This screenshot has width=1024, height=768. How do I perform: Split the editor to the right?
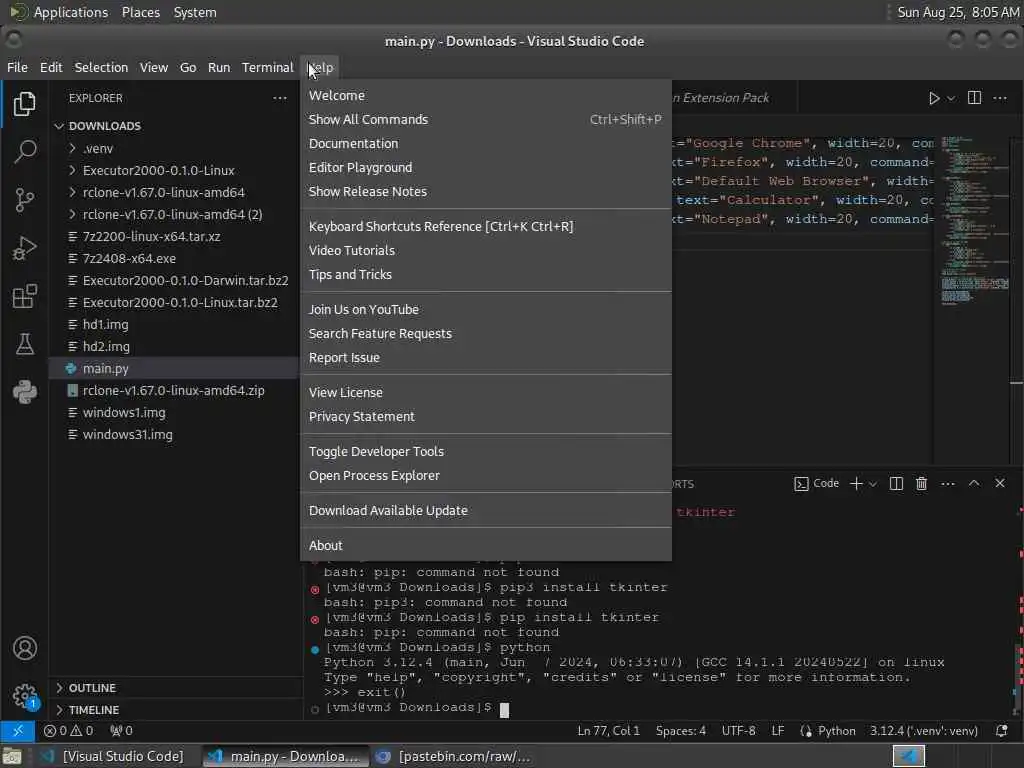click(x=974, y=98)
